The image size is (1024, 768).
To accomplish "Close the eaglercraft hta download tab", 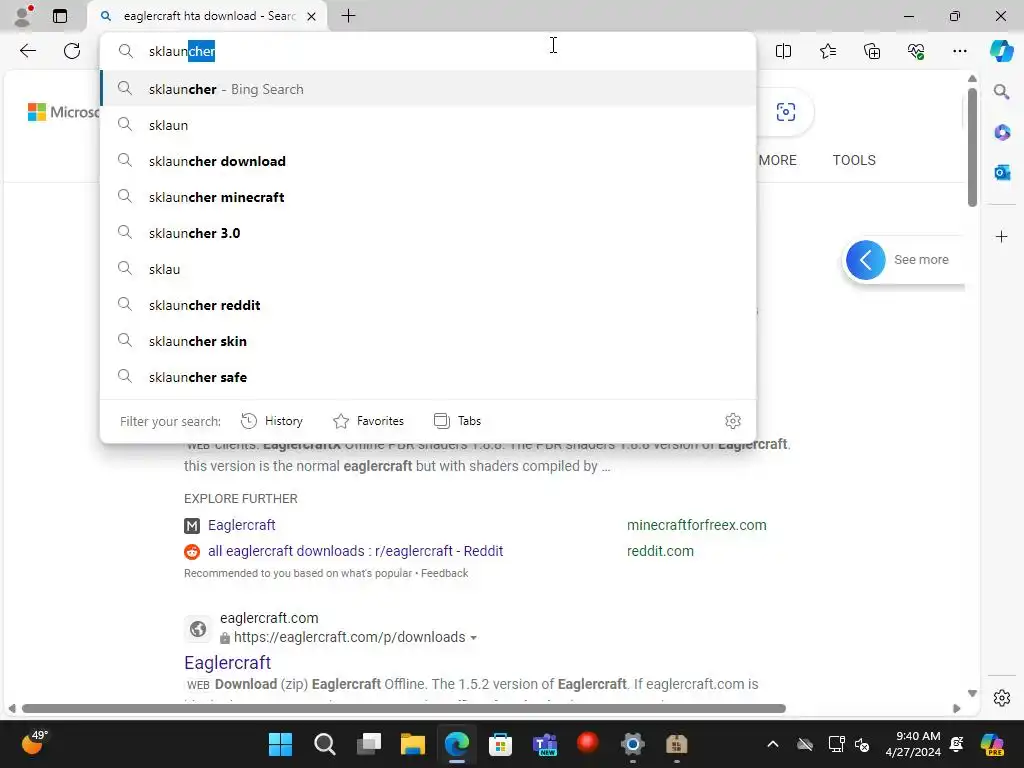I will [312, 16].
